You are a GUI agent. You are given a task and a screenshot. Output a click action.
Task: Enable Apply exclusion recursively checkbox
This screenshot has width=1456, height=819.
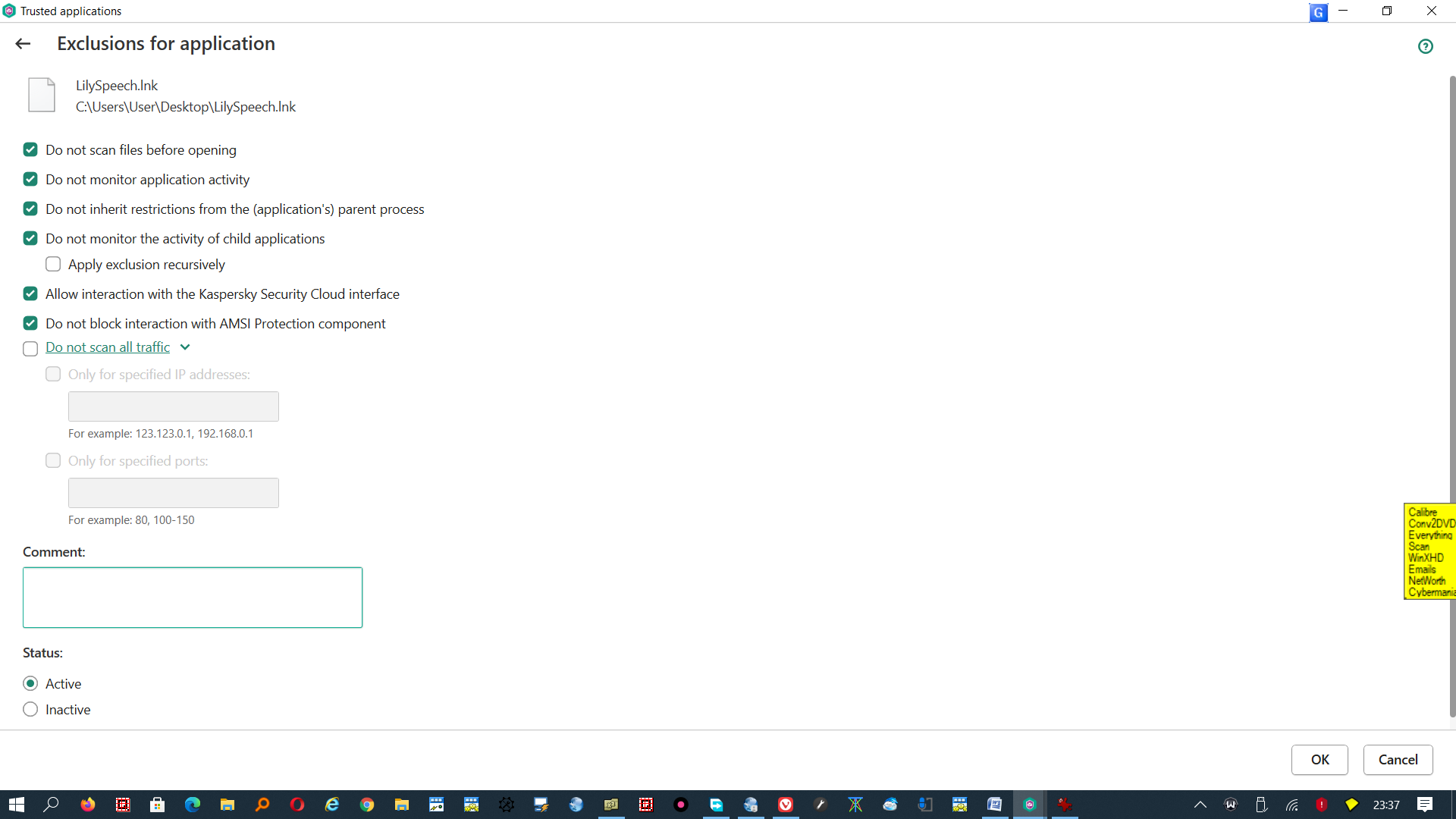point(53,264)
